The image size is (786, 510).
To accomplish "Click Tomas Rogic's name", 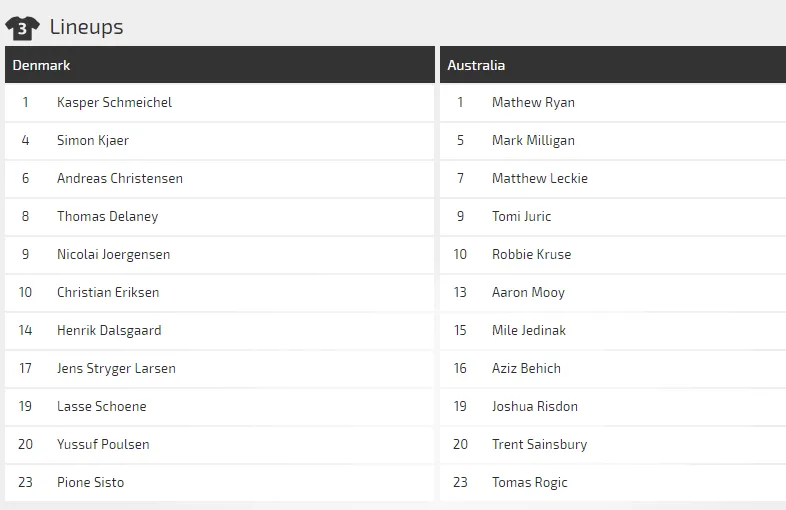I will [529, 482].
